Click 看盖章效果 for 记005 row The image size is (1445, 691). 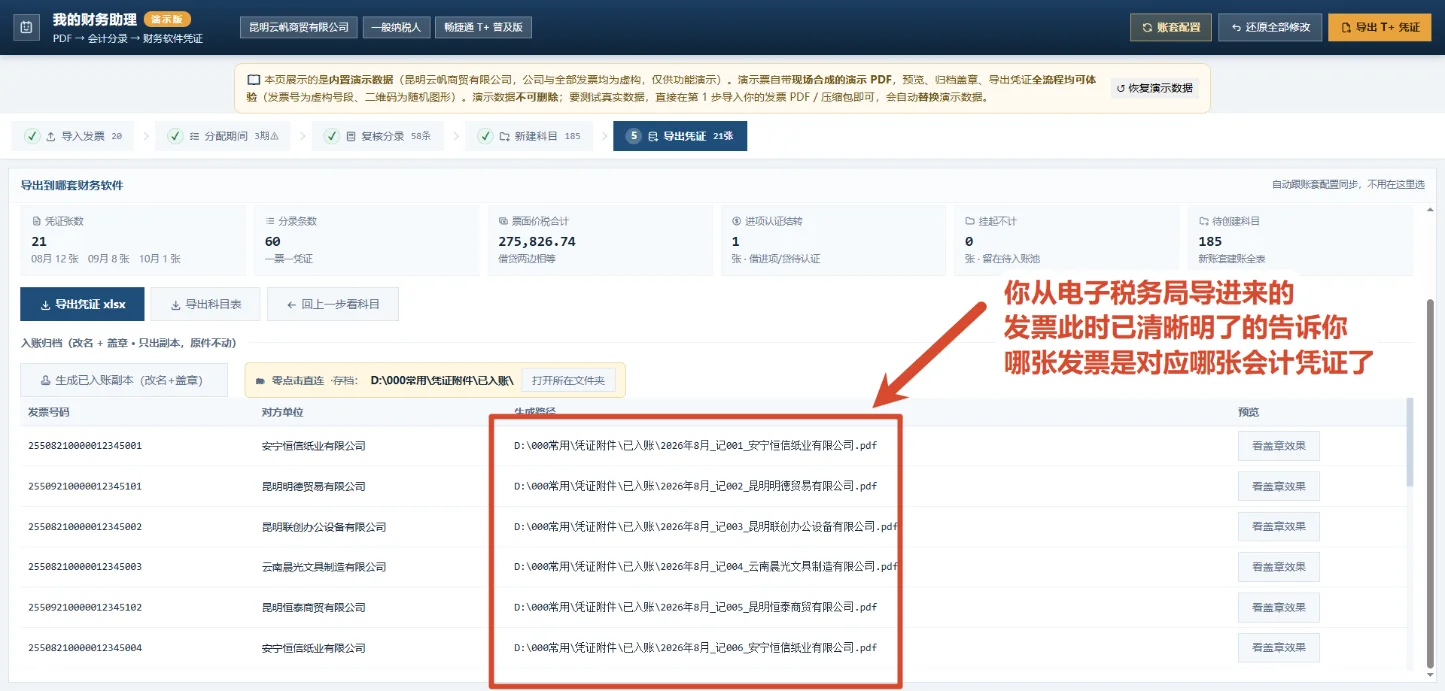pyautogui.click(x=1278, y=607)
